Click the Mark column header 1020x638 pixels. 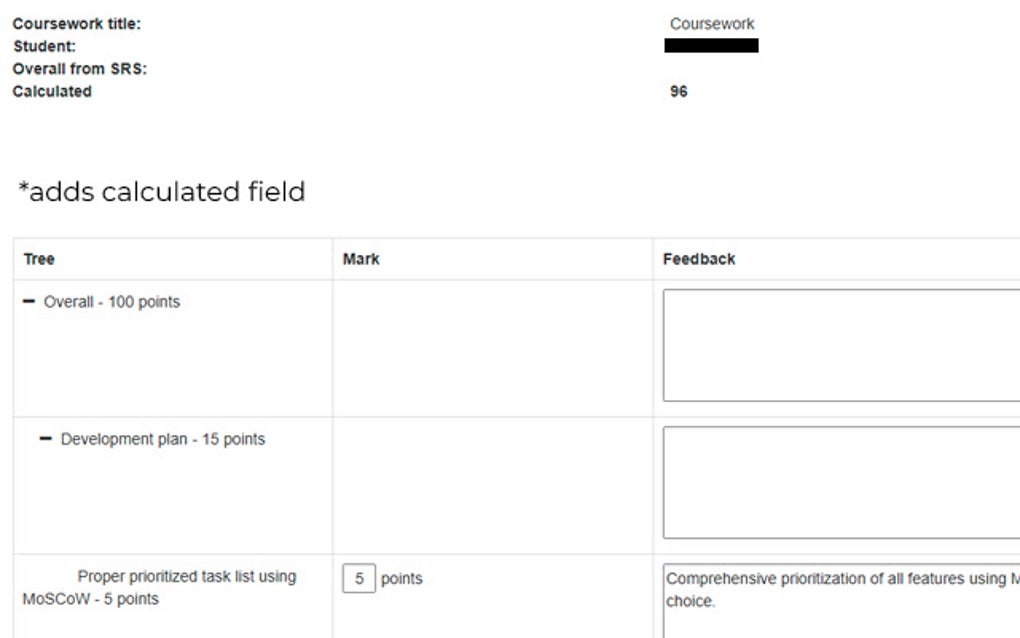pos(361,259)
